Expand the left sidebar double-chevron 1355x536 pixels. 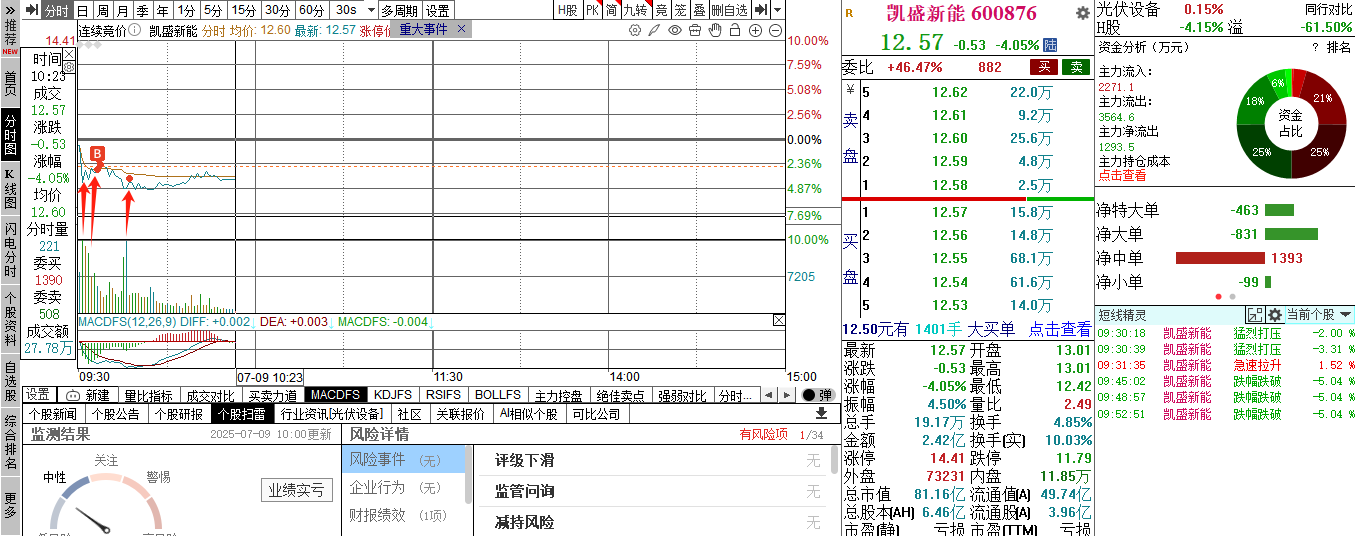tap(10, 9)
